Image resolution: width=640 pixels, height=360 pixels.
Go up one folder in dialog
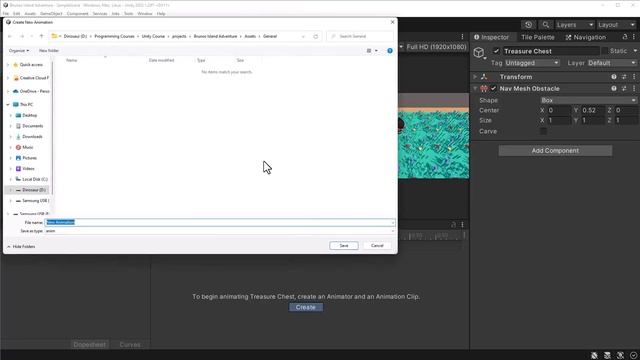41,36
